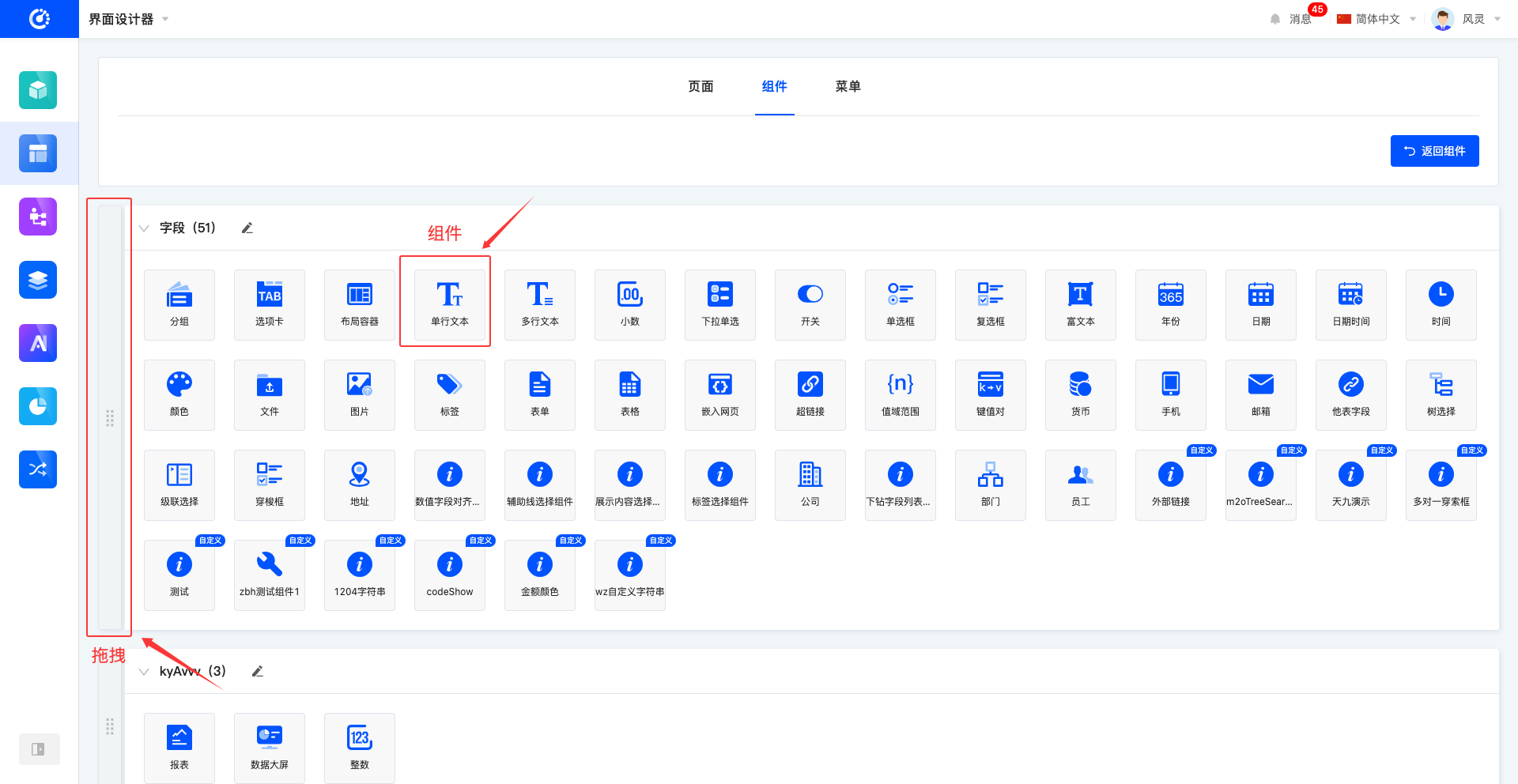Click the zbh测试组件1 wrench icon

[270, 565]
